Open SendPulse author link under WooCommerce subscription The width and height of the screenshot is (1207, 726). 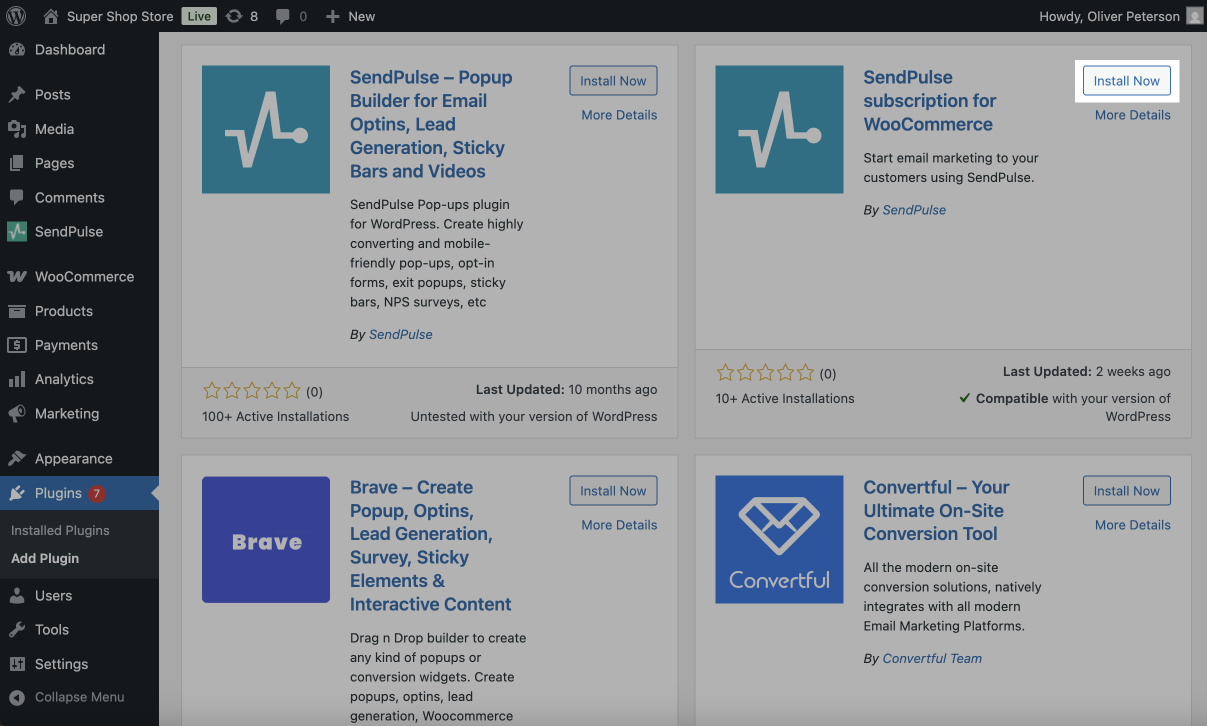pyautogui.click(x=914, y=210)
